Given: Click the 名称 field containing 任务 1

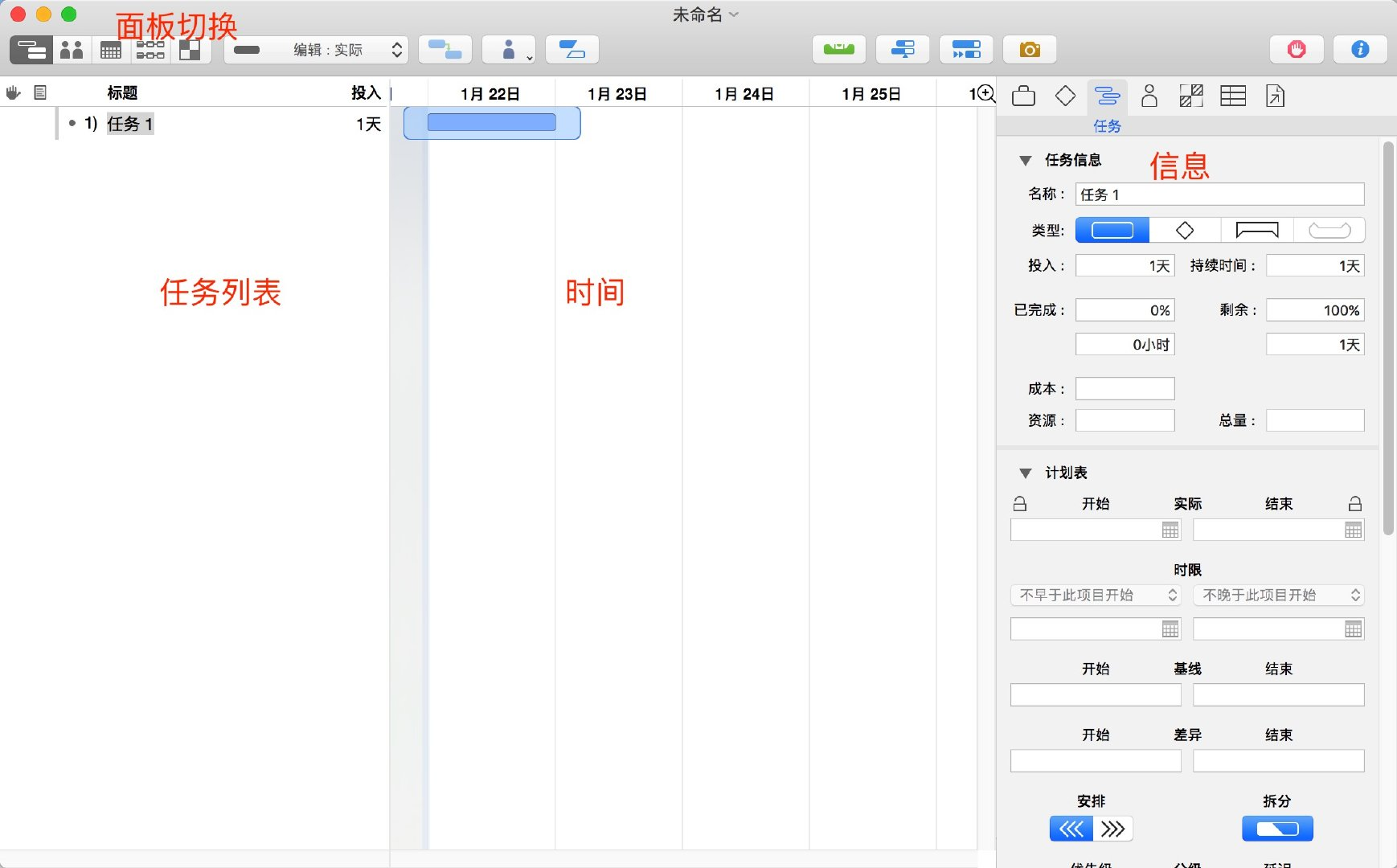Looking at the screenshot, I should tap(1220, 194).
